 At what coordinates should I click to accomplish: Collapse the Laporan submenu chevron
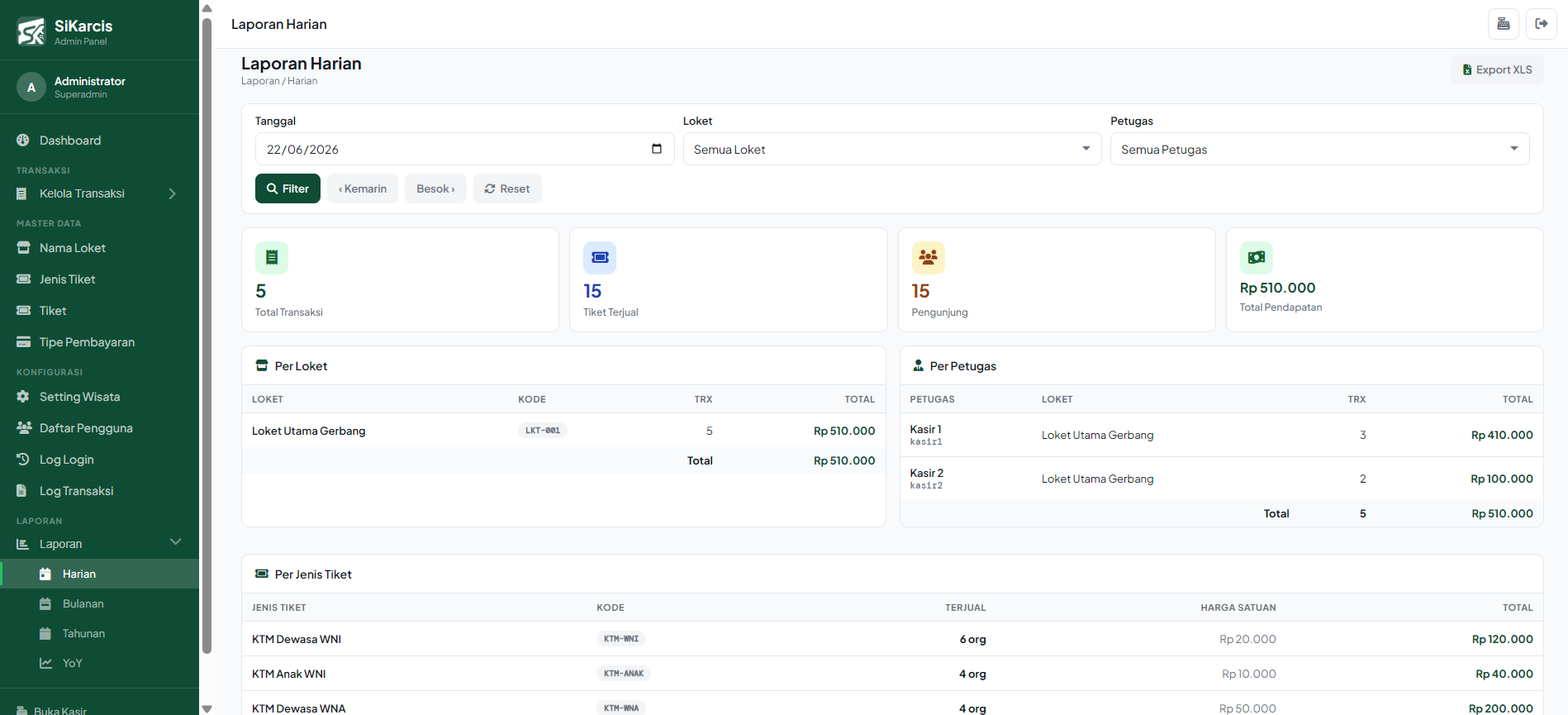[x=175, y=542]
